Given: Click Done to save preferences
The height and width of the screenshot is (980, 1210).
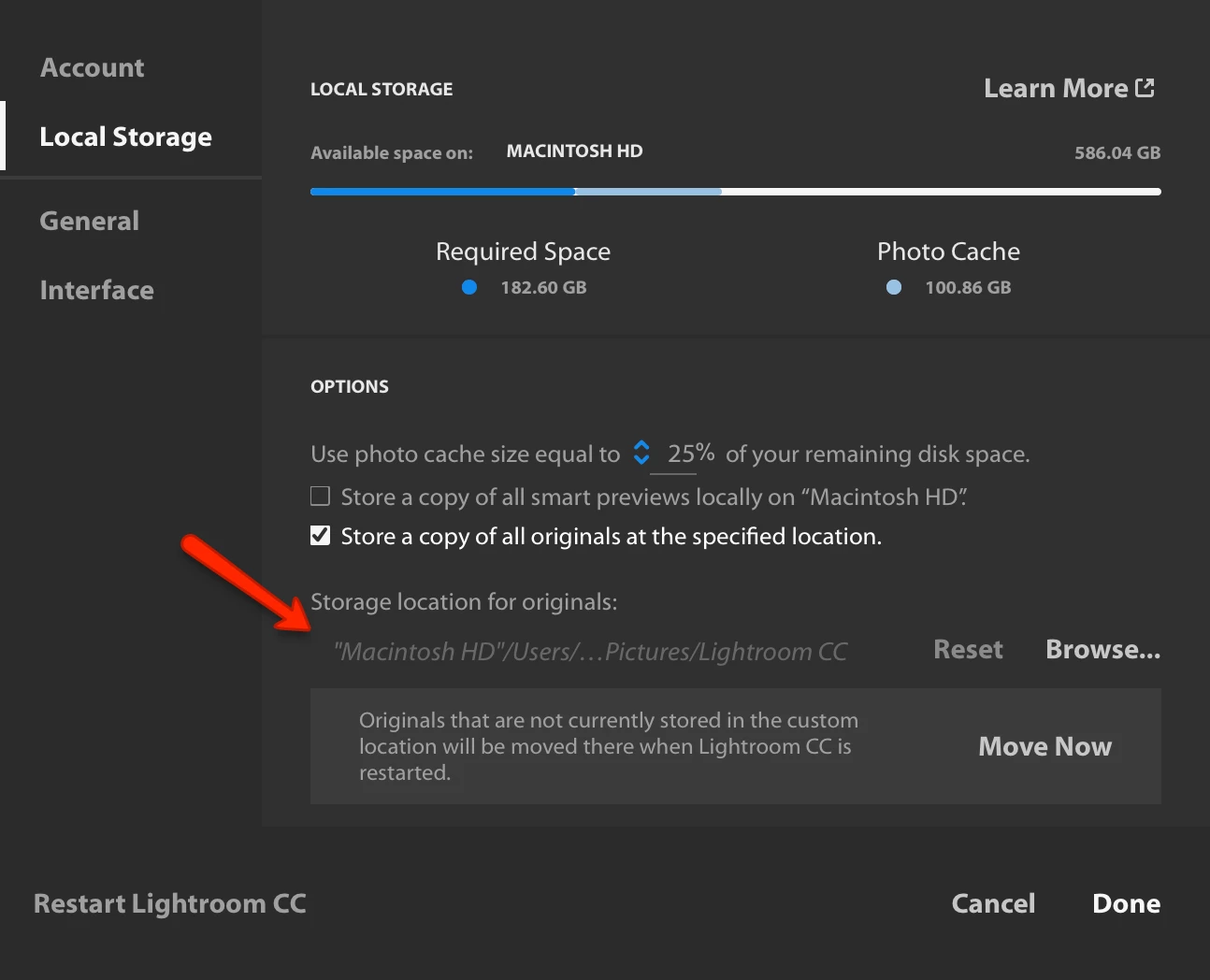Looking at the screenshot, I should point(1127,903).
